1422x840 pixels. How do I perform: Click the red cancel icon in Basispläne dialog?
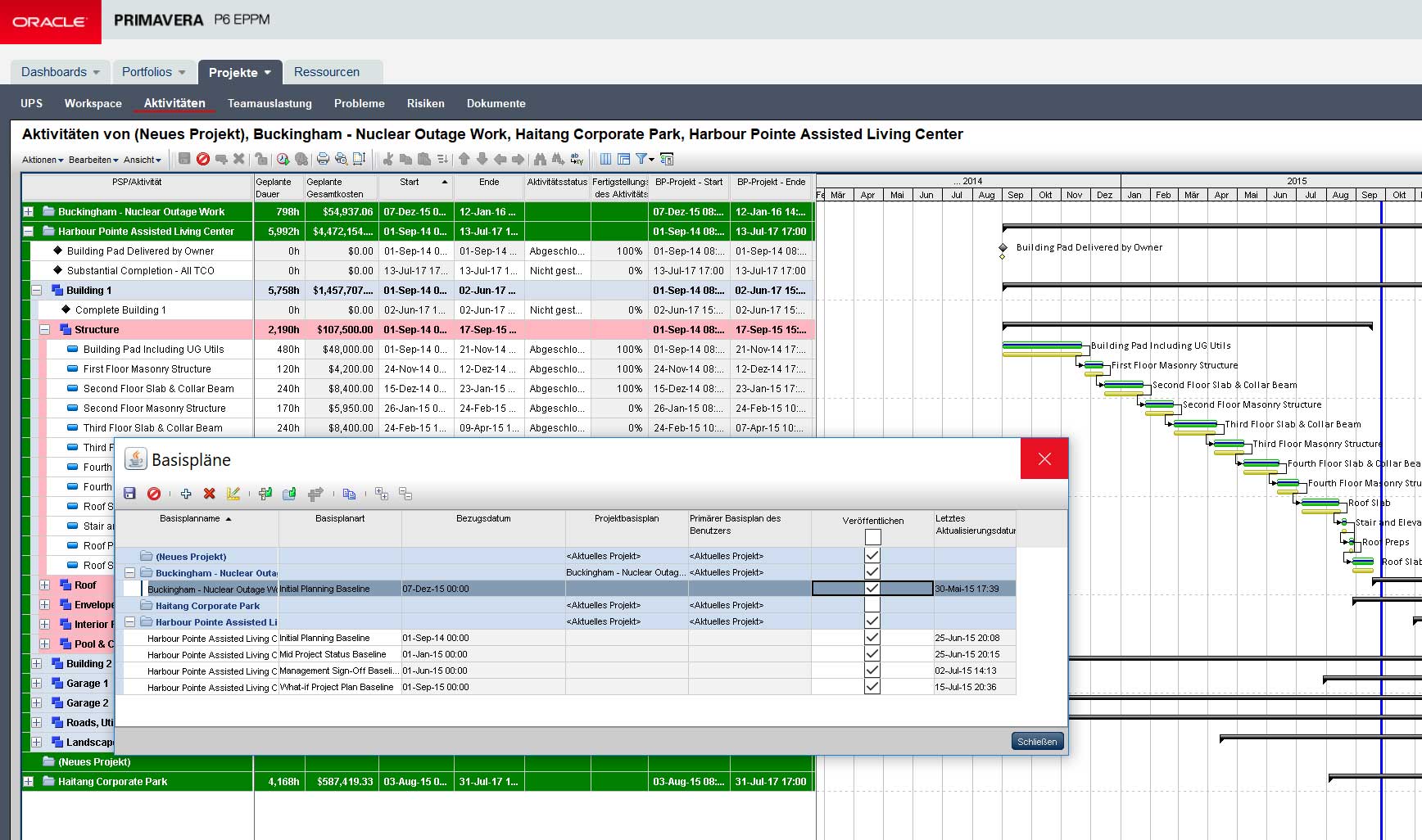(x=154, y=494)
